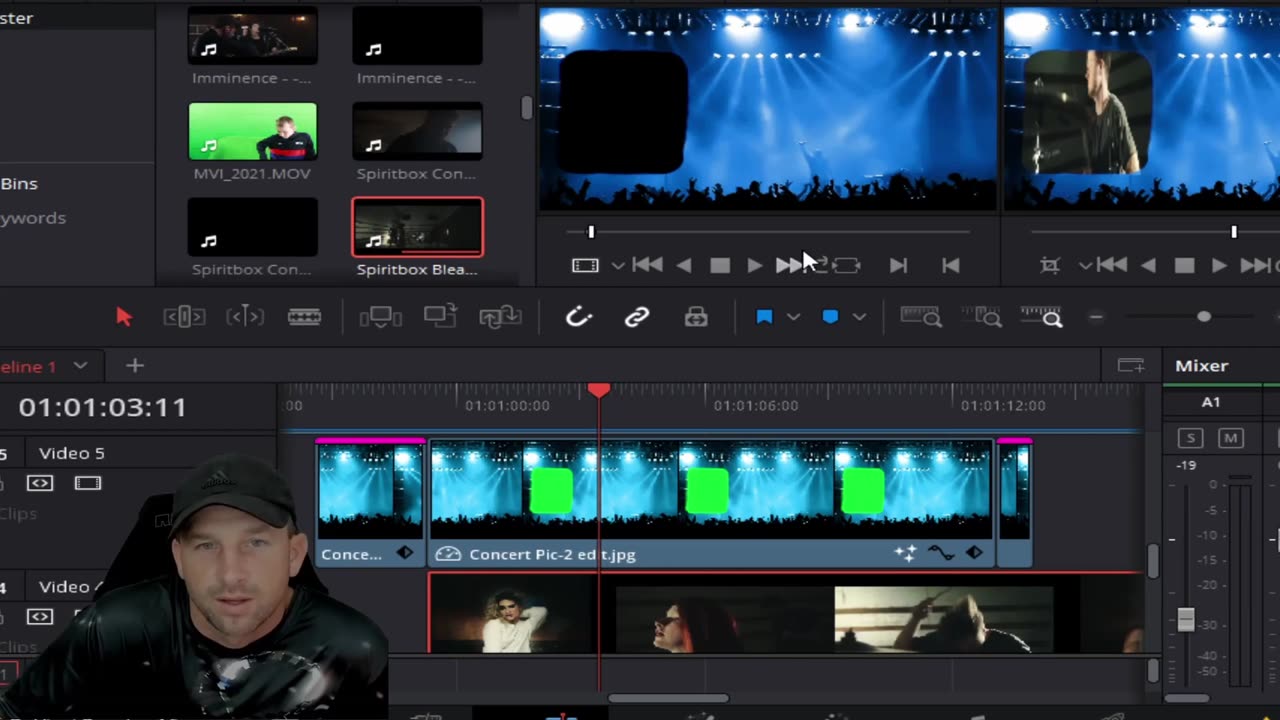Click the clip's curve editor icon
The height and width of the screenshot is (720, 1280).
point(941,553)
